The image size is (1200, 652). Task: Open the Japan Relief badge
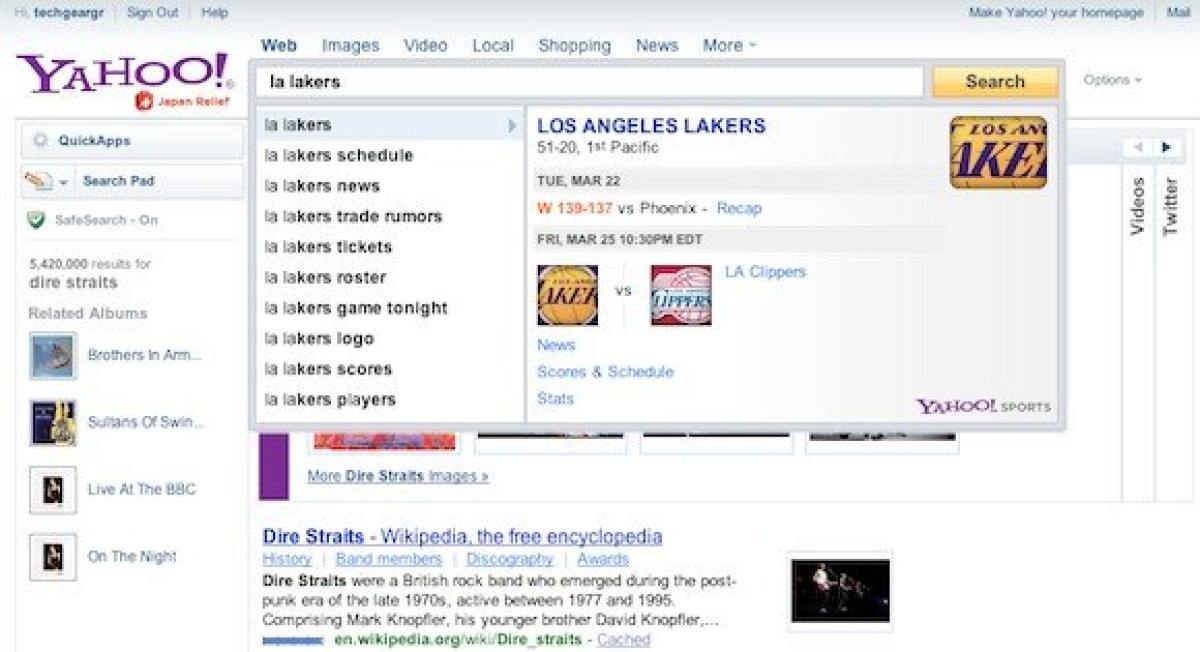(x=183, y=102)
